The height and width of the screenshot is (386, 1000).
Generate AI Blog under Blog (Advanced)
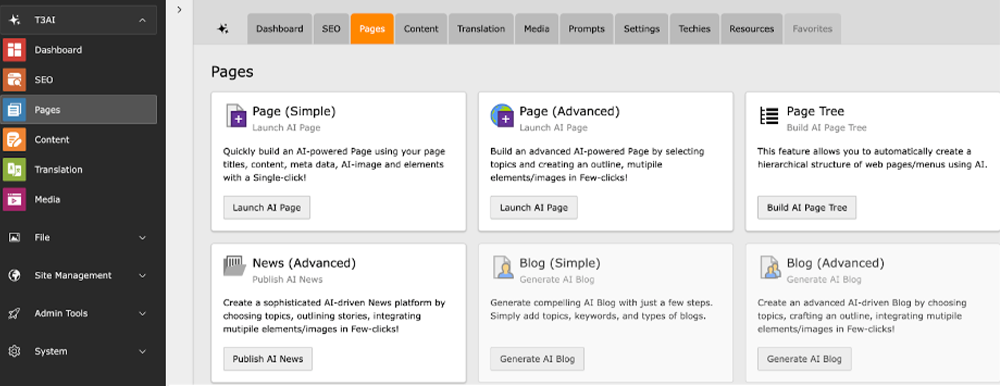[x=804, y=359]
